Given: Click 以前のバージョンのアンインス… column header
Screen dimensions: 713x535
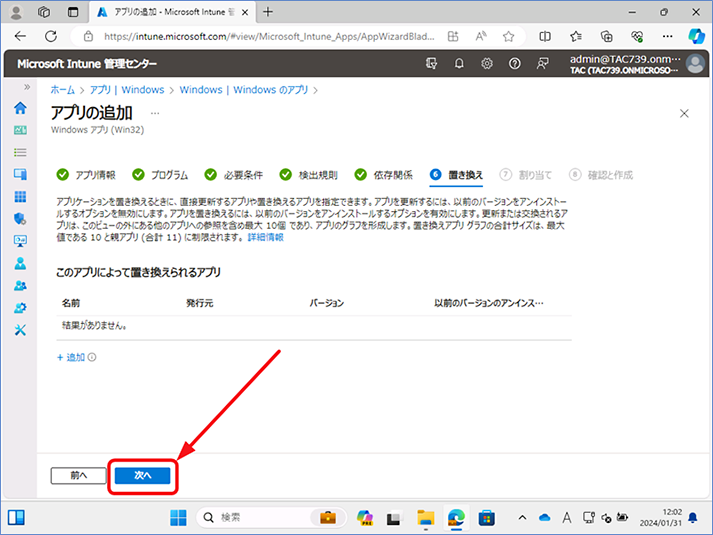Looking at the screenshot, I should (x=489, y=303).
